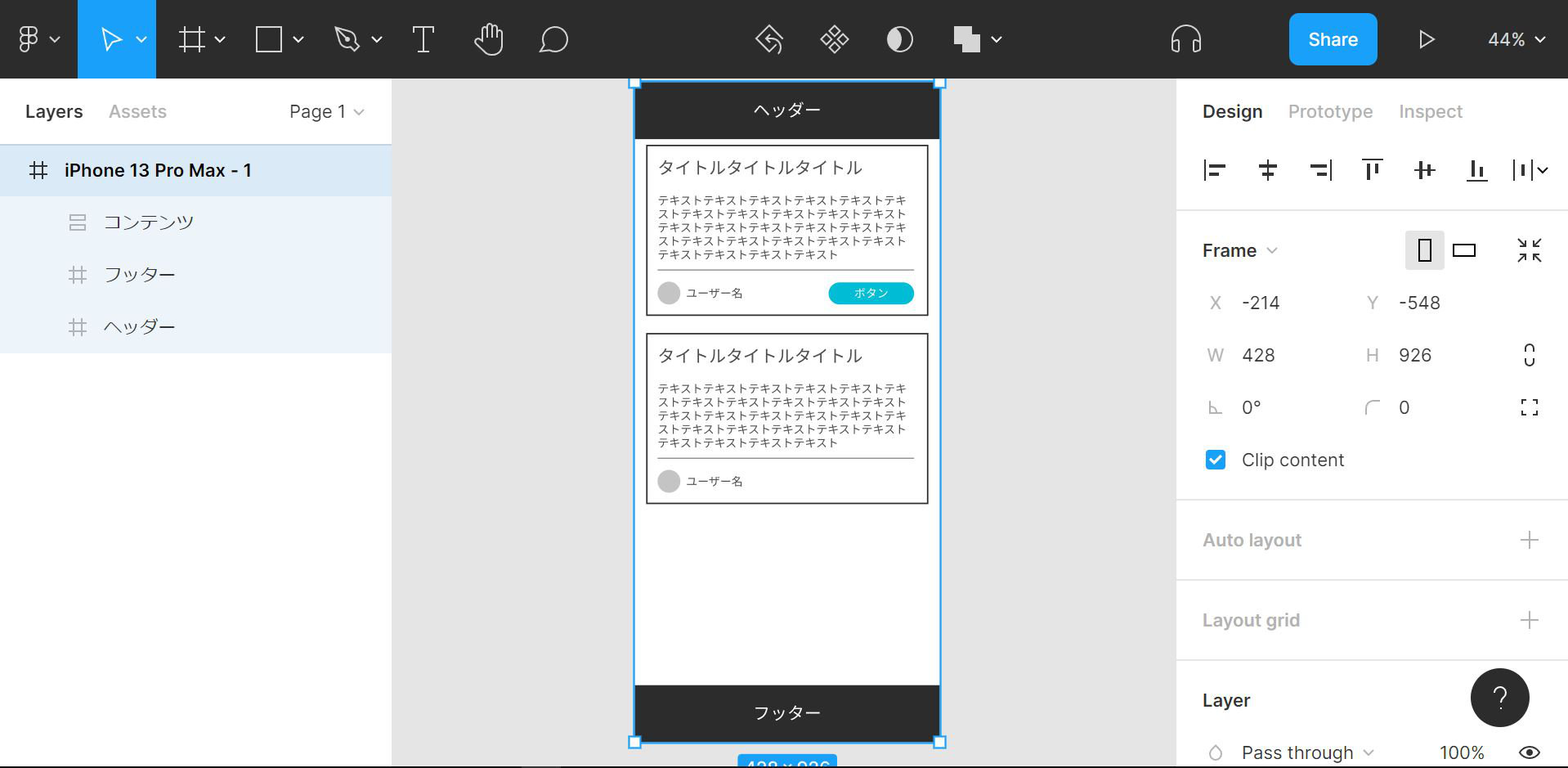Uncheck the Clip content checkbox
This screenshot has height=768, width=1568.
point(1216,460)
